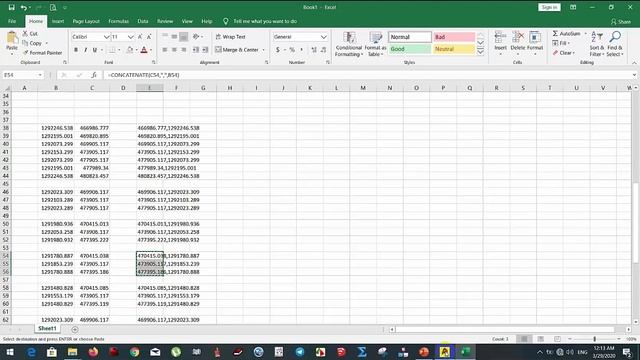Click the Percent Style icon
Viewport: 640px width, 360px height.
point(292,50)
